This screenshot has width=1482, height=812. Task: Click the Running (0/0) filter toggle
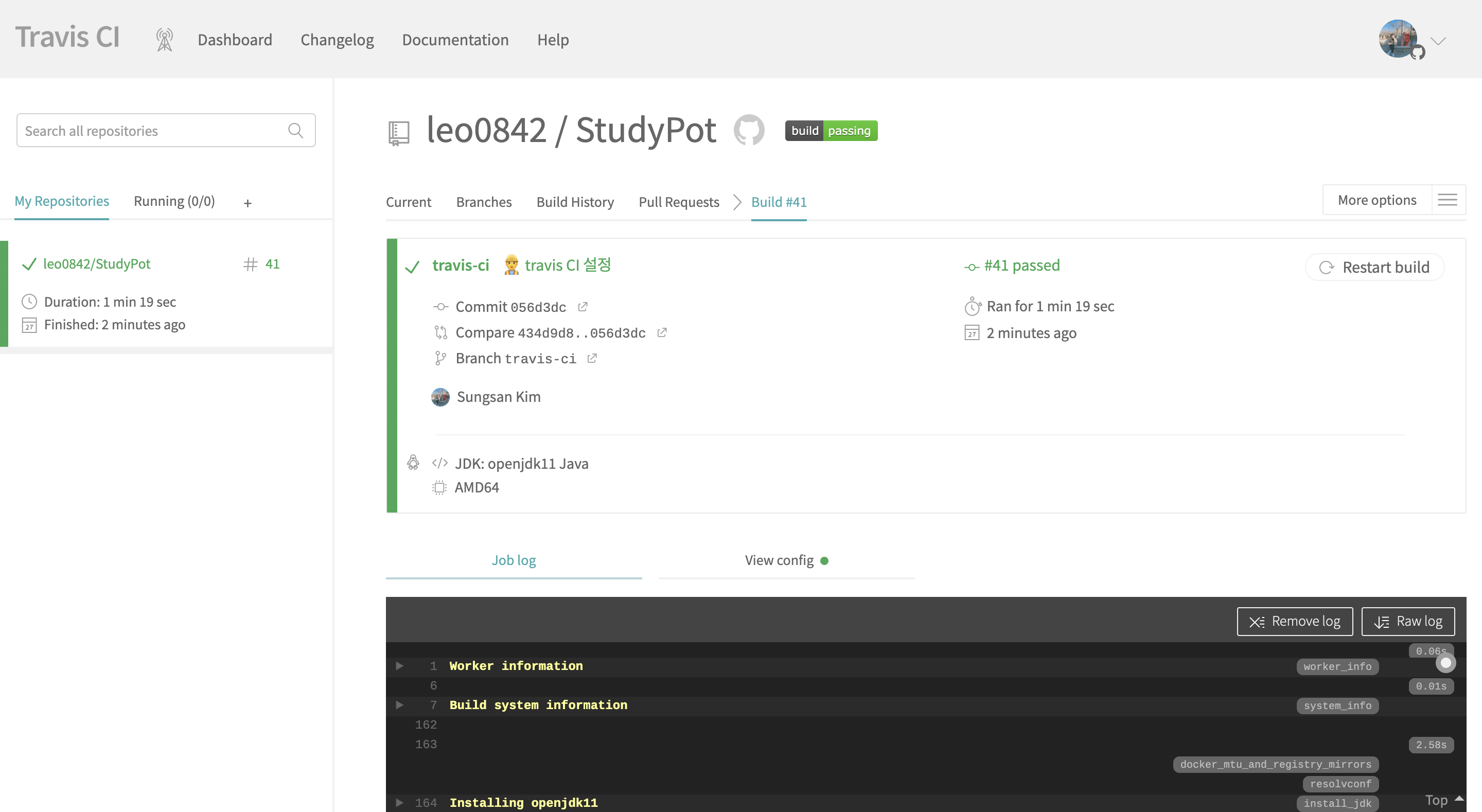tap(174, 200)
